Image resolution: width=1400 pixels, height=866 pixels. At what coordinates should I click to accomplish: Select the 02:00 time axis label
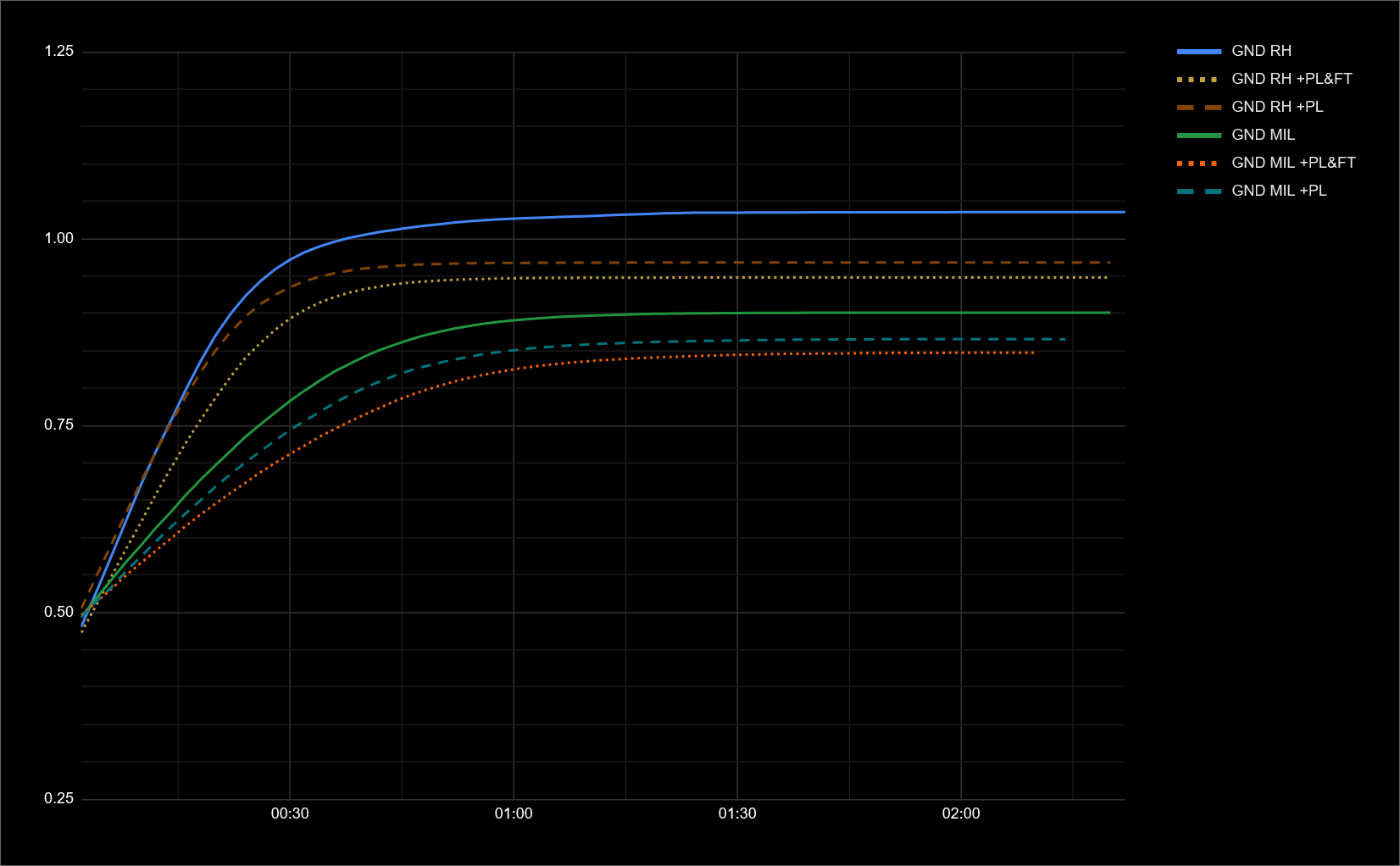point(961,813)
